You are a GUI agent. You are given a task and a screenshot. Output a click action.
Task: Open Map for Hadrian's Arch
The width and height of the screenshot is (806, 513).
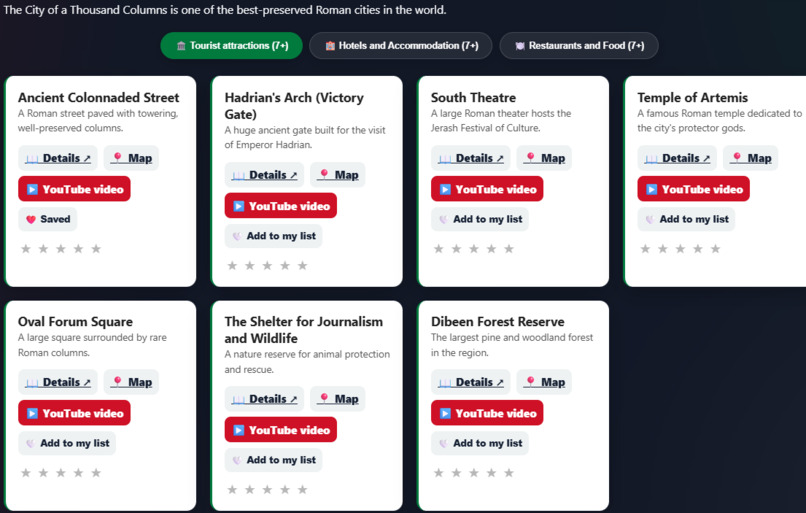tap(338, 175)
